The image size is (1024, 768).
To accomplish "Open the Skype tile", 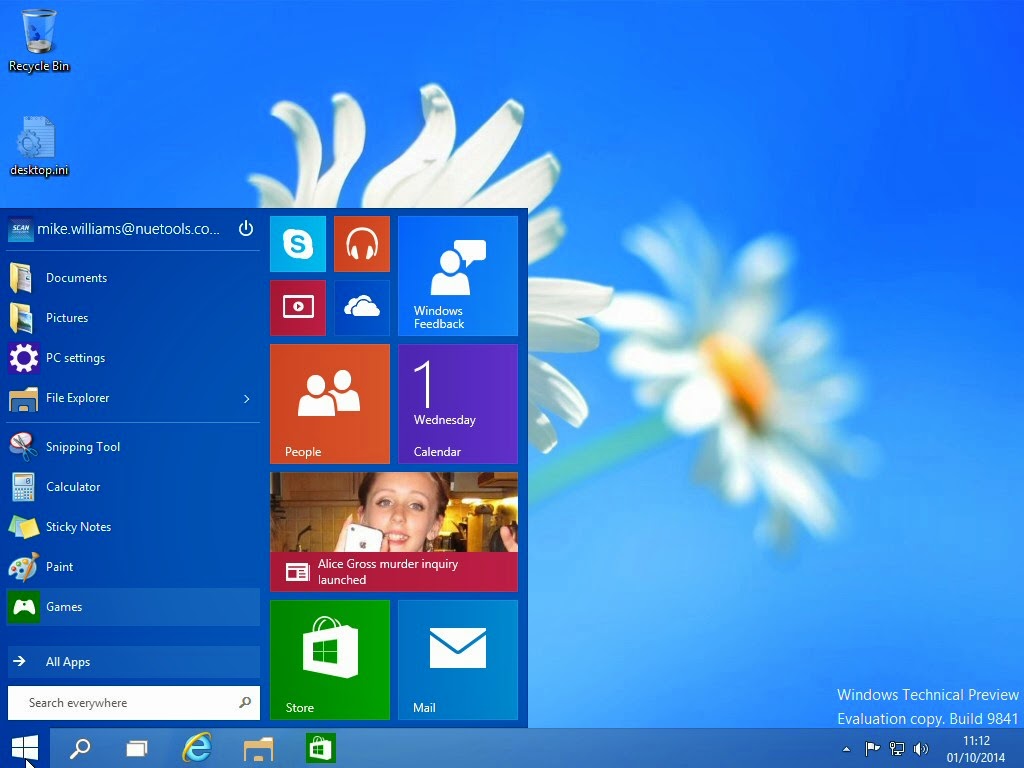I will point(297,243).
